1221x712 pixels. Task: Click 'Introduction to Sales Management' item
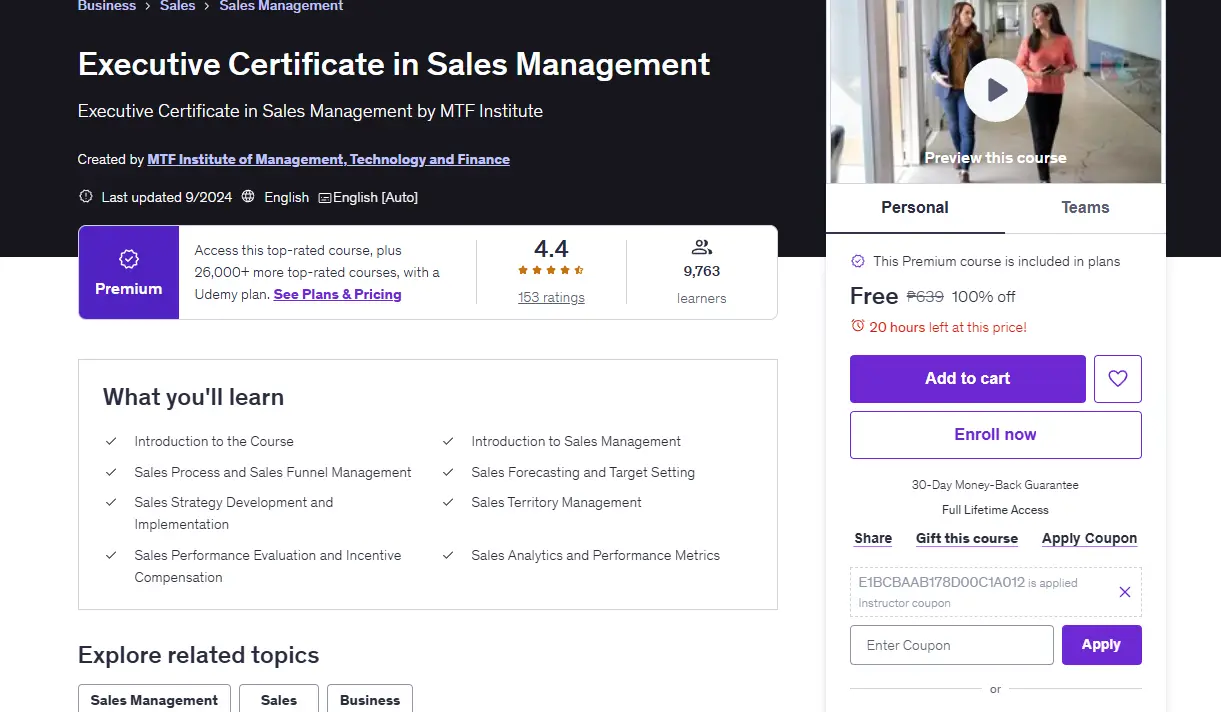tap(576, 441)
